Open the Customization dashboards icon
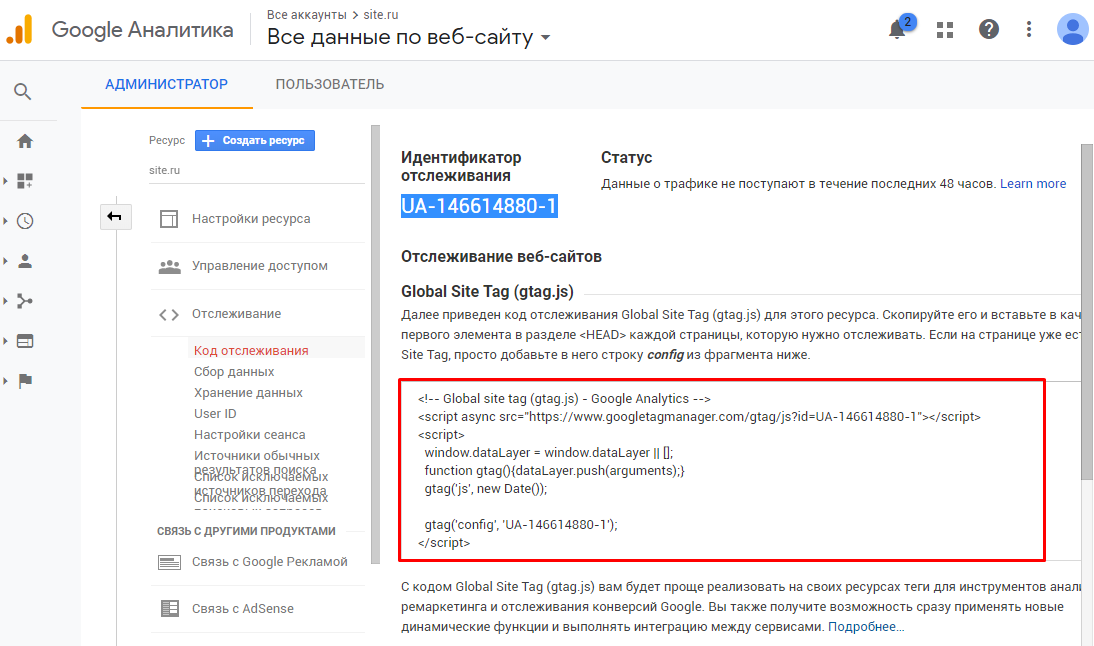 coord(25,181)
